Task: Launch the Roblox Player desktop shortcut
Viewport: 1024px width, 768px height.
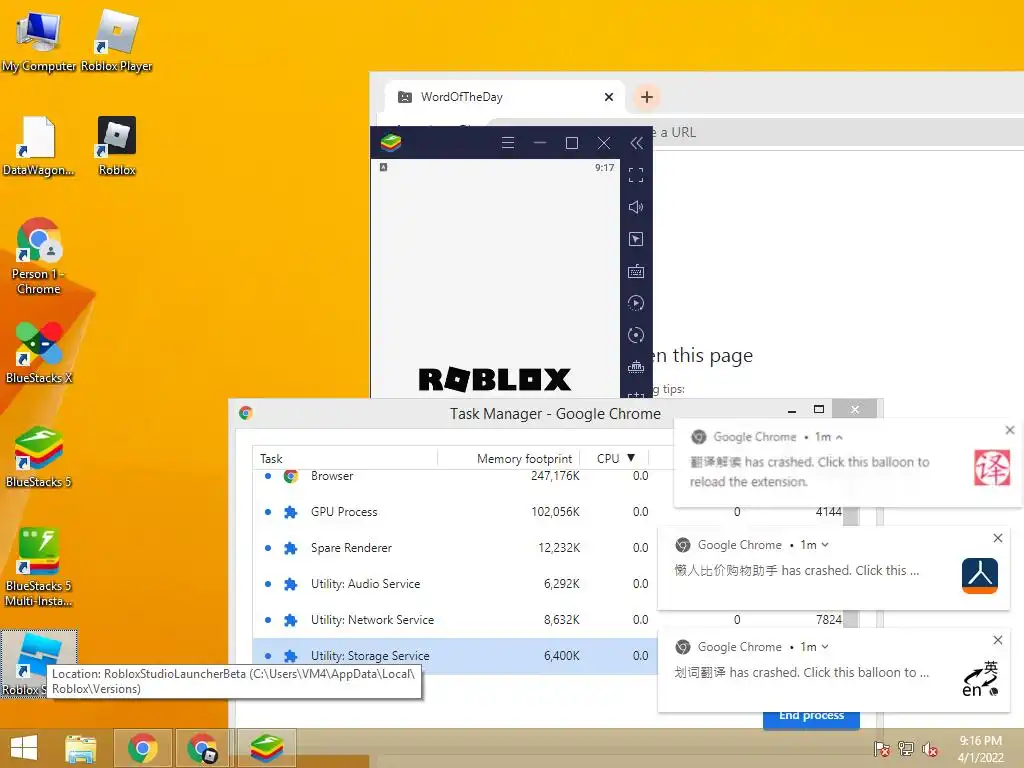Action: (x=117, y=40)
